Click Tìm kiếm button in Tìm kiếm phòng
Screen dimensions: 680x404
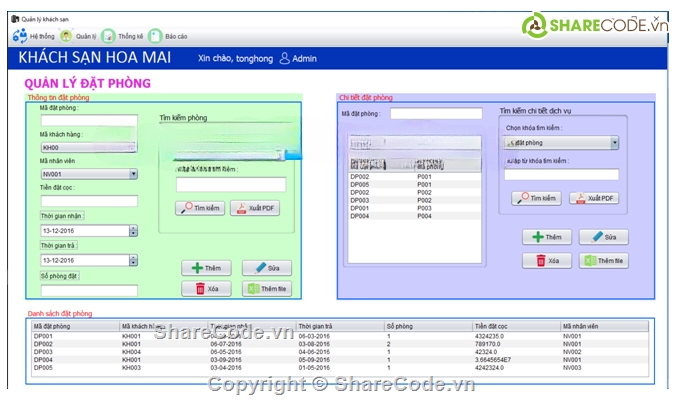200,208
